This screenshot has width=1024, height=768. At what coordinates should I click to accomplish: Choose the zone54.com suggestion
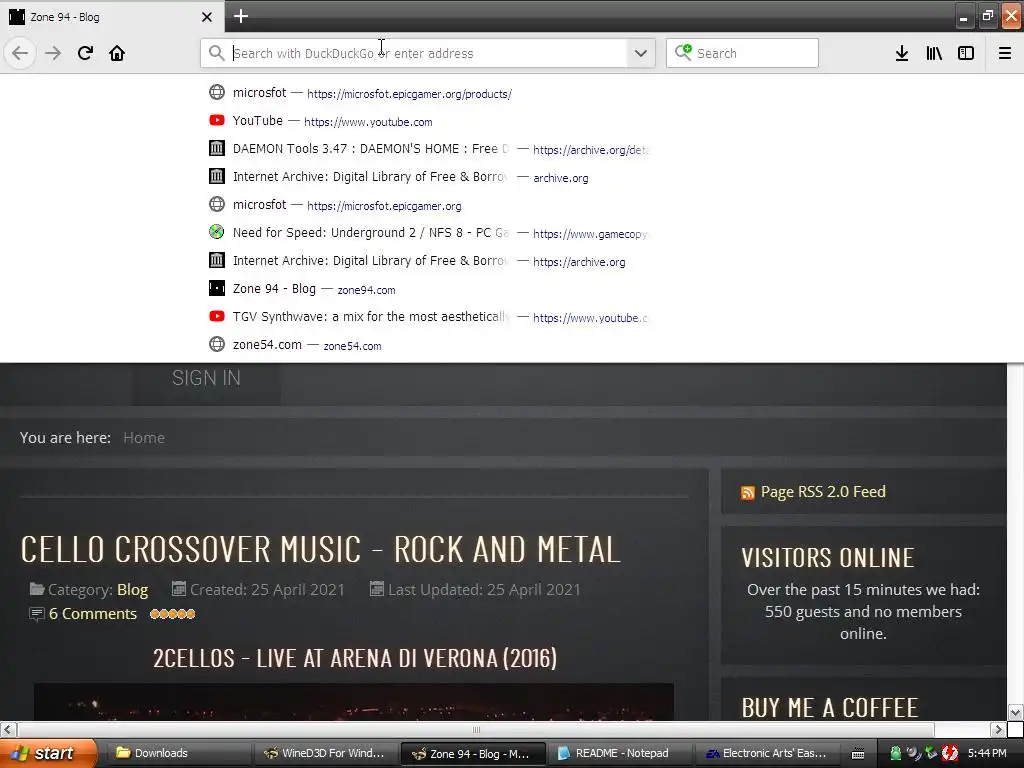pos(428,345)
